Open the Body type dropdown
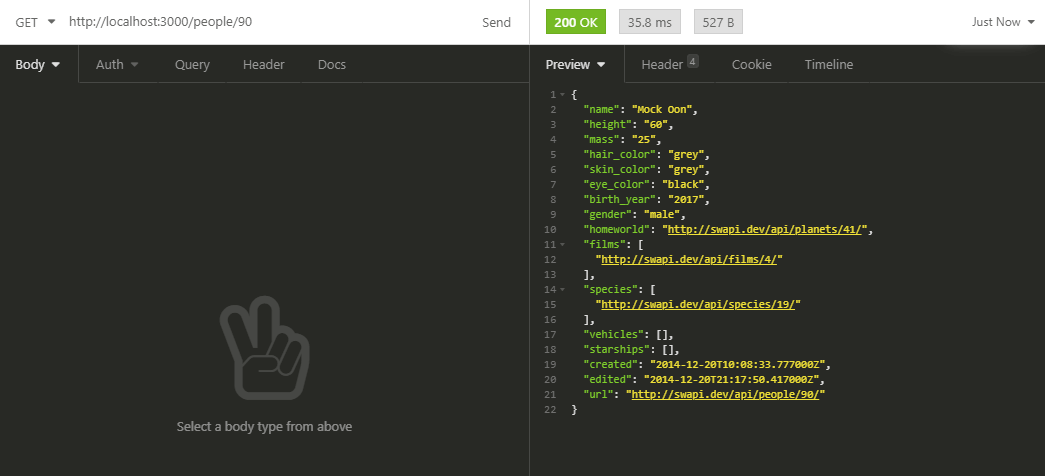 coord(38,65)
